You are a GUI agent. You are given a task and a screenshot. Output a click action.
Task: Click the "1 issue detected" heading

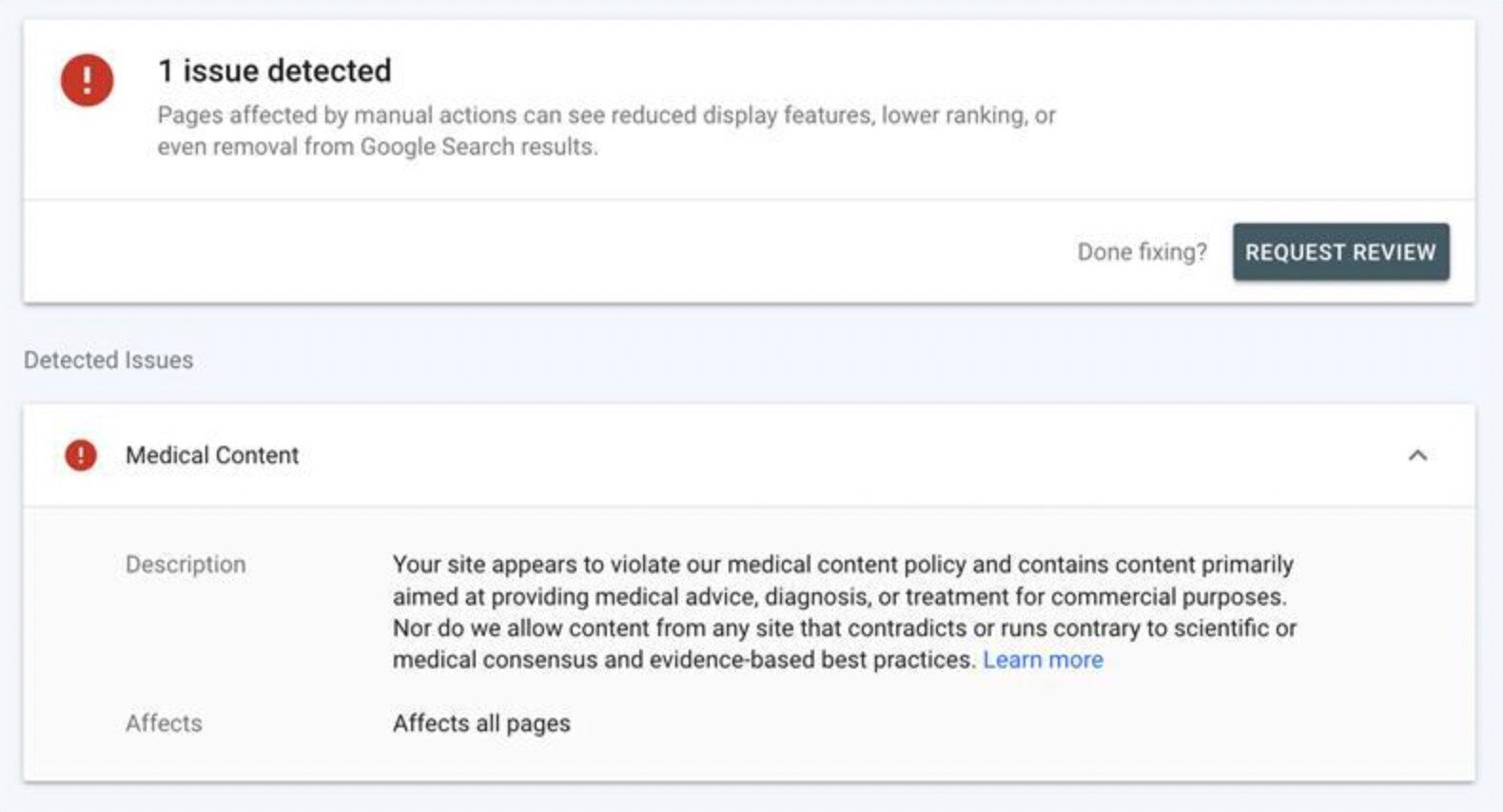pos(274,70)
